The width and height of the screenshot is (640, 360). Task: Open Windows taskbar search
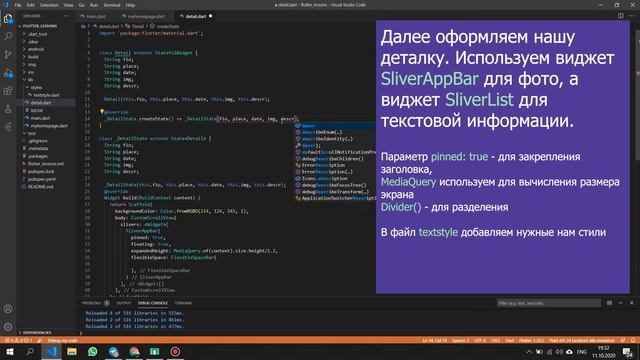click(x=30, y=352)
